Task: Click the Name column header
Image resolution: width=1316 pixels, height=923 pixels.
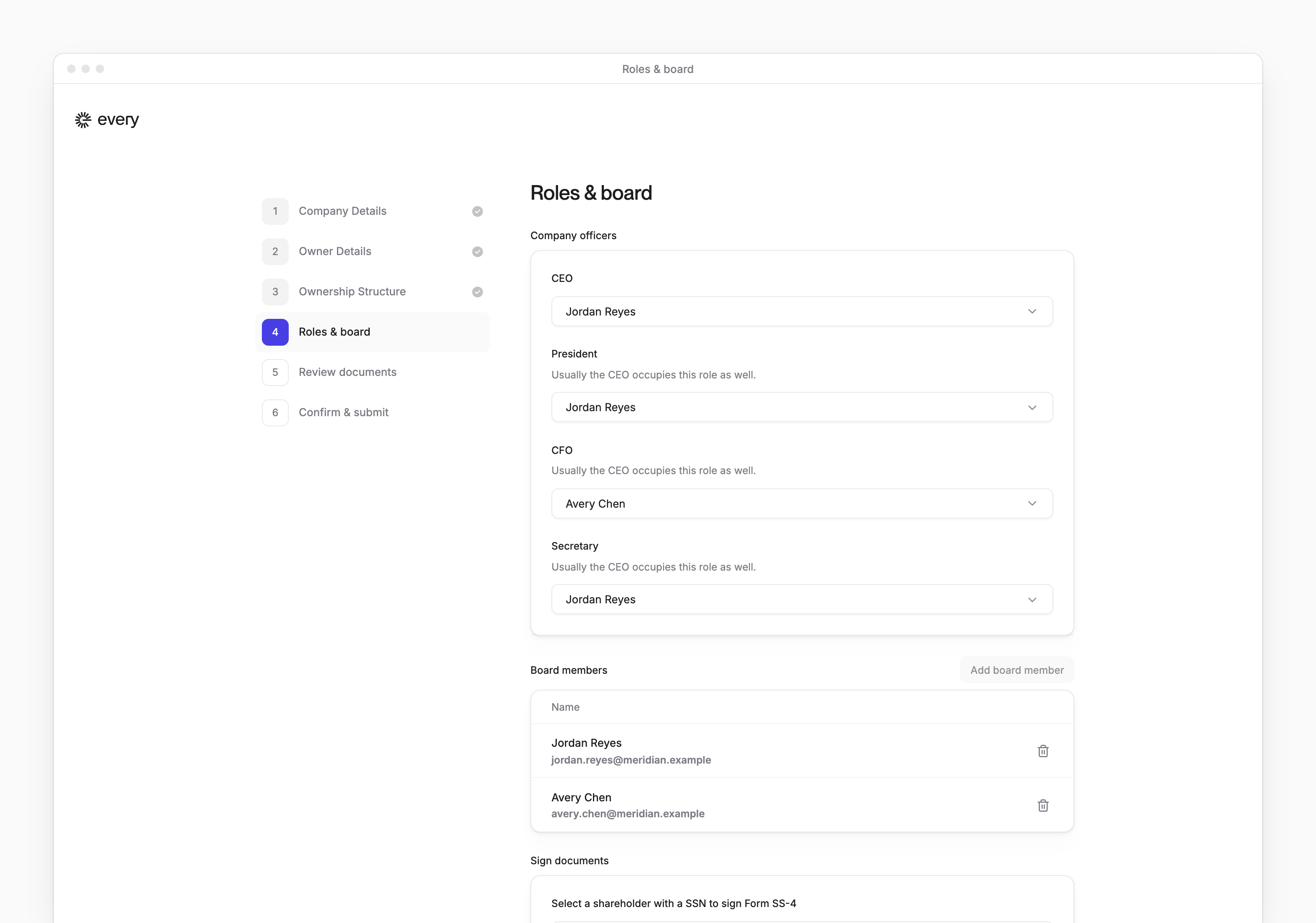Action: pos(565,707)
